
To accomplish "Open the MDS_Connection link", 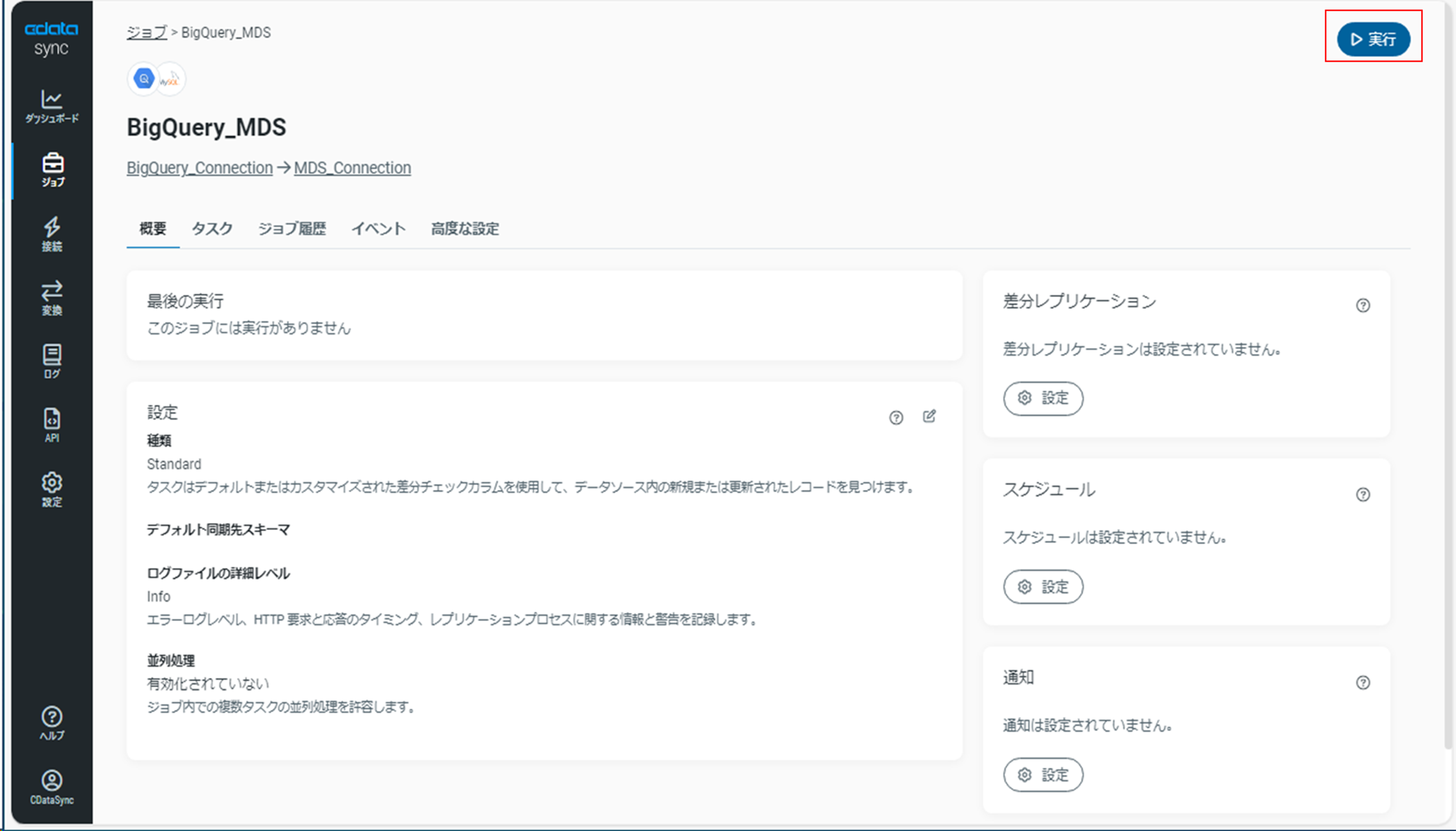I will click(x=352, y=168).
